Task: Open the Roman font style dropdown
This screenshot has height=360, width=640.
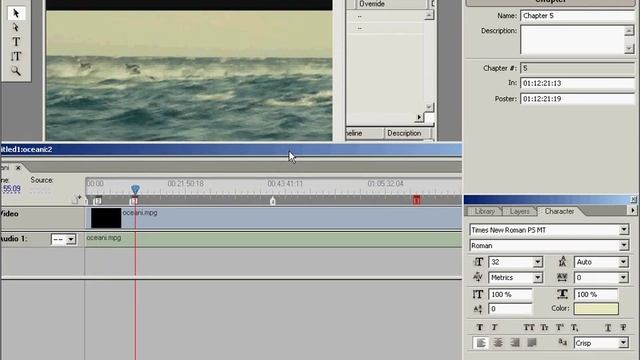Action: coord(624,246)
